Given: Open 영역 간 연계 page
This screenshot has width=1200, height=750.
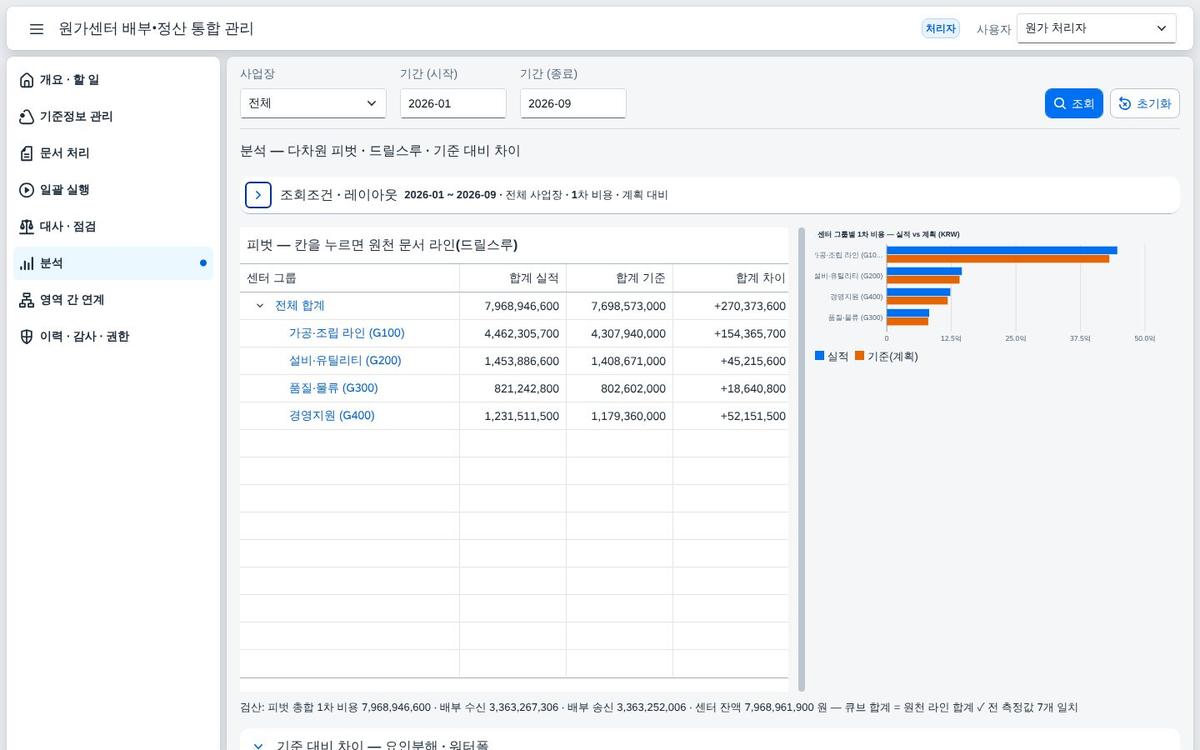Looking at the screenshot, I should pyautogui.click(x=113, y=300).
